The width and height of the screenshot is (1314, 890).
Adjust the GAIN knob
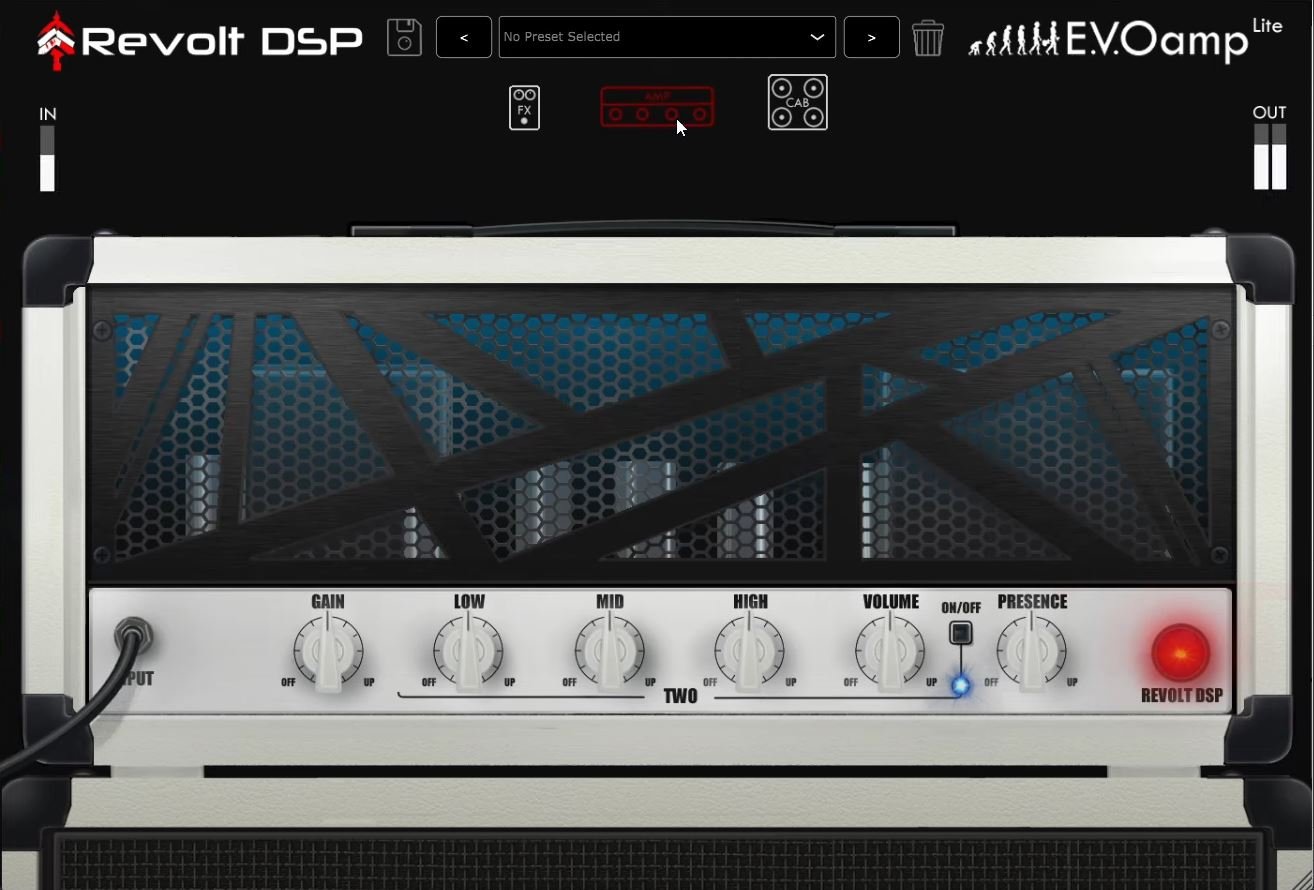[327, 650]
